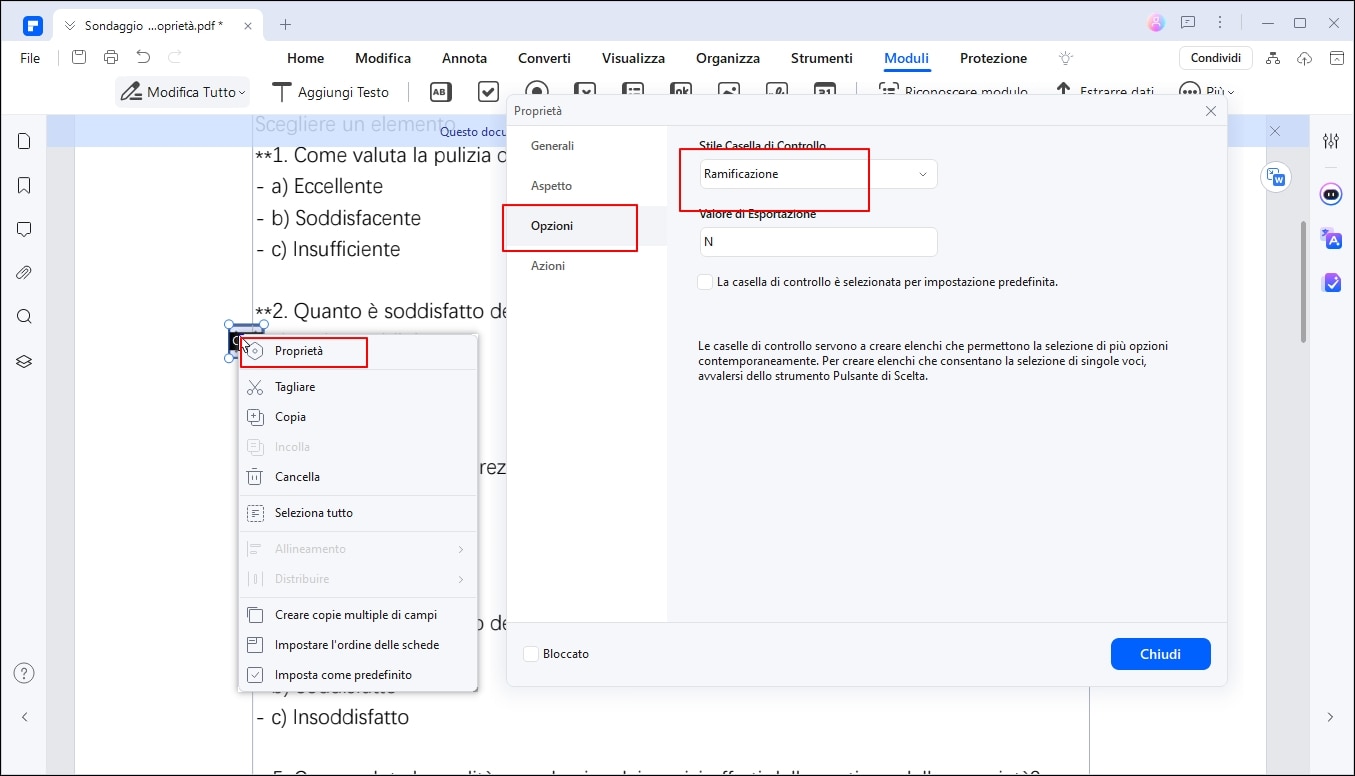Viewport: 1355px width, 776px height.
Task: Open the Protezione ribbon tab
Action: click(x=993, y=58)
